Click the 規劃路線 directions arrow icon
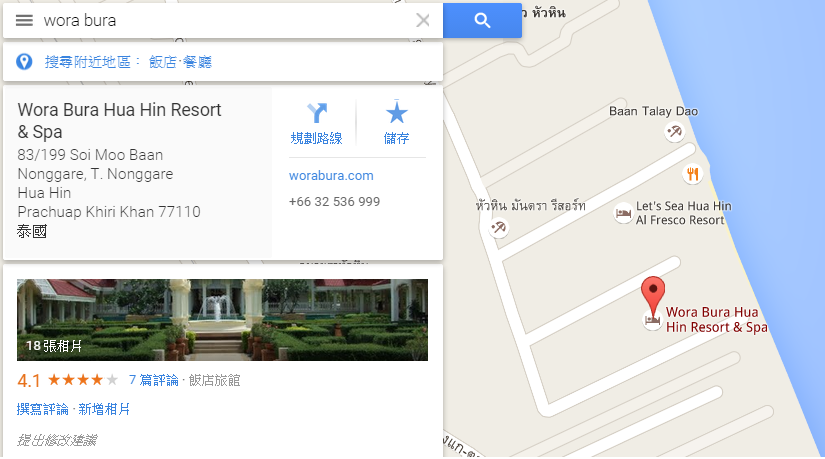 coord(317,113)
